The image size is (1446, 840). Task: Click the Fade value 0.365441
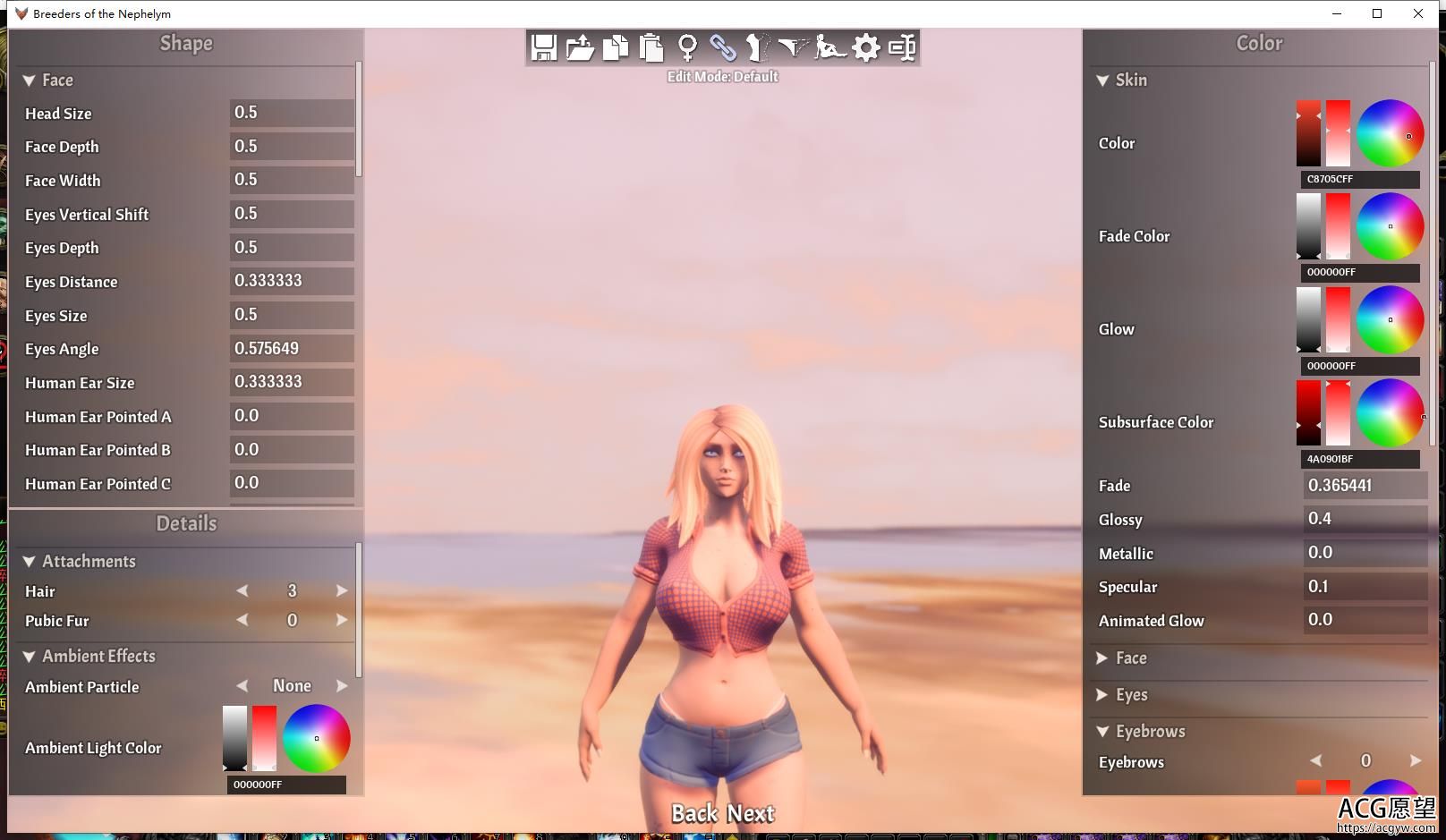[1365, 485]
